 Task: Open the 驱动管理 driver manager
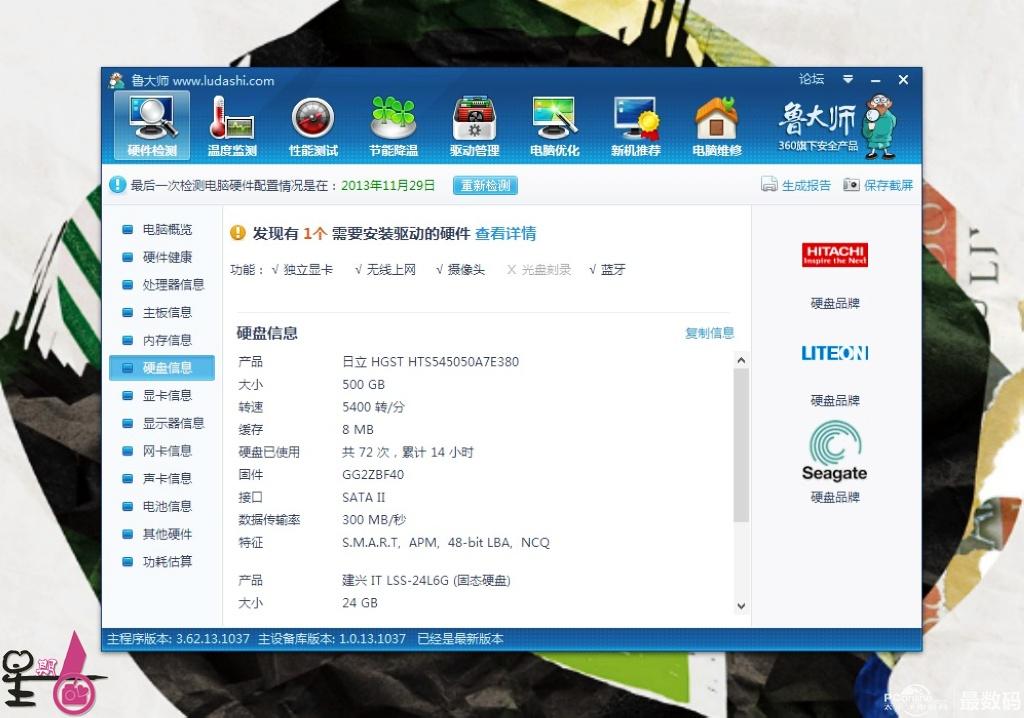coord(474,125)
